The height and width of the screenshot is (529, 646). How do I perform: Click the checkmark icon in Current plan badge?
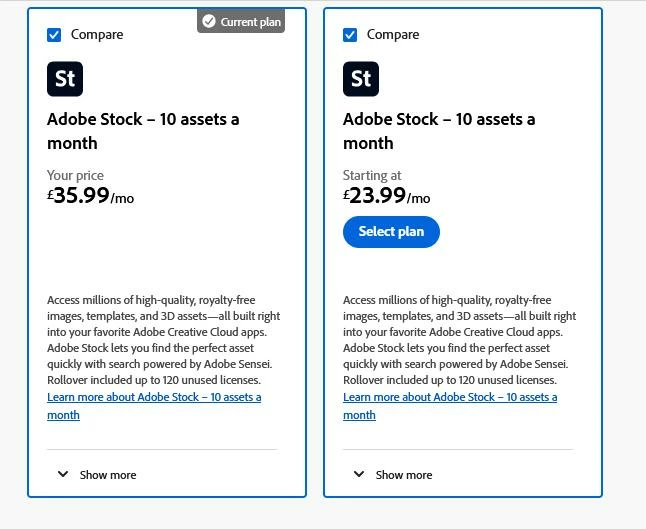[209, 21]
